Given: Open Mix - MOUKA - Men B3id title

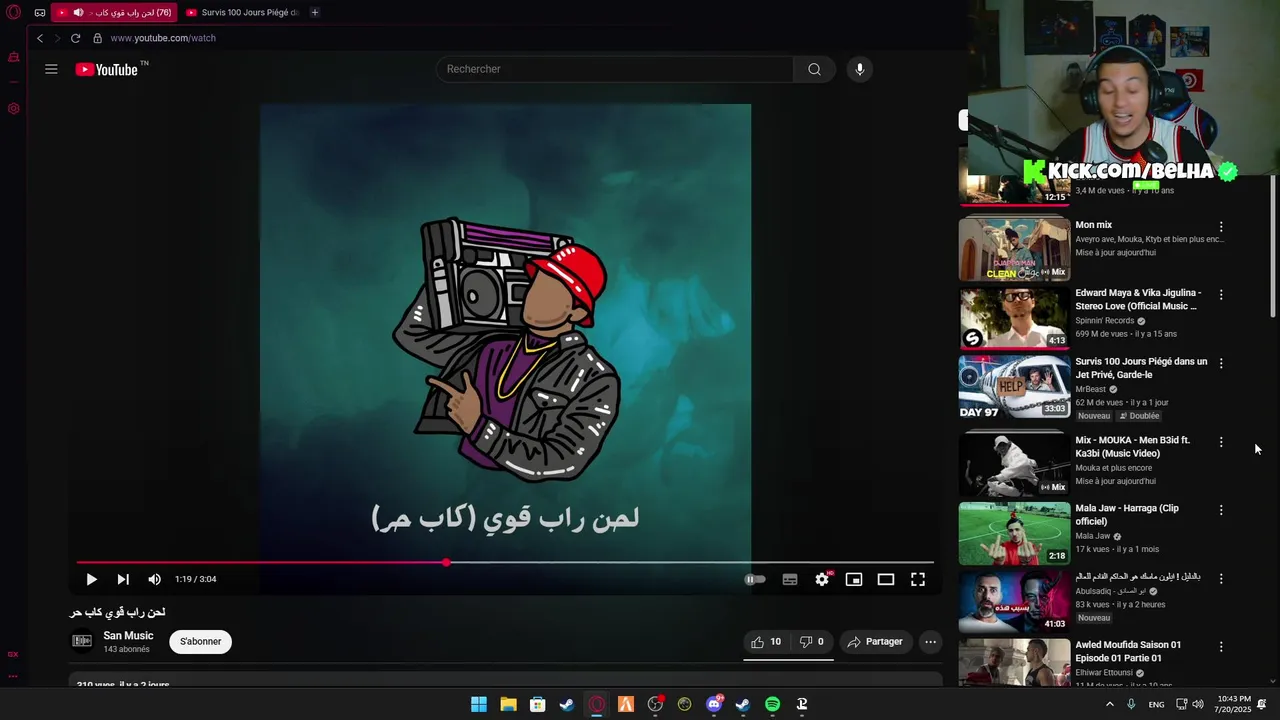Looking at the screenshot, I should coord(1133,447).
